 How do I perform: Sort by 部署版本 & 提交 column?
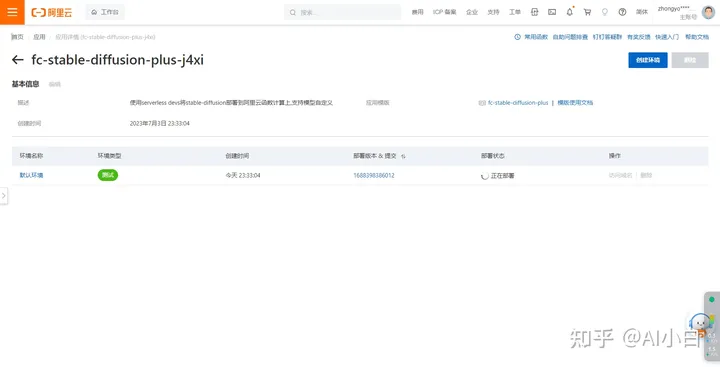403,157
